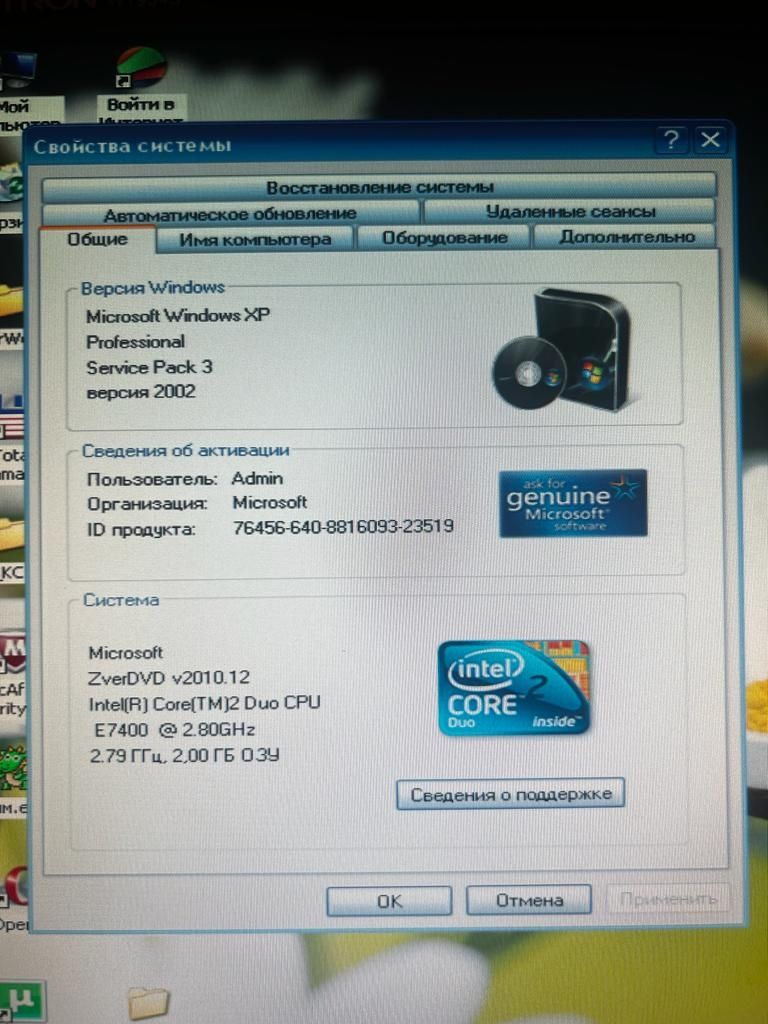Click the Отмена button

click(x=529, y=900)
